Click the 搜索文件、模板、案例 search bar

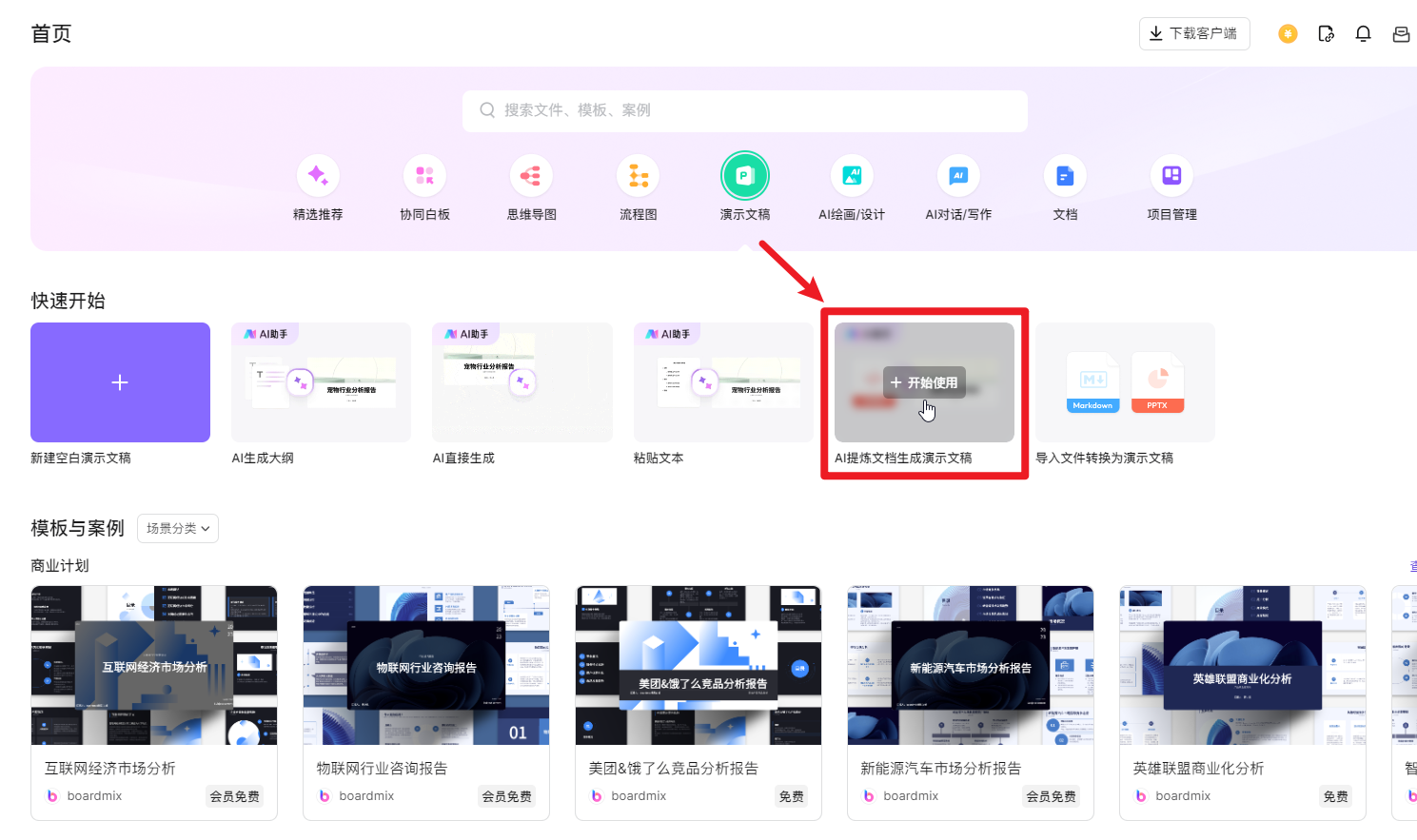[745, 110]
